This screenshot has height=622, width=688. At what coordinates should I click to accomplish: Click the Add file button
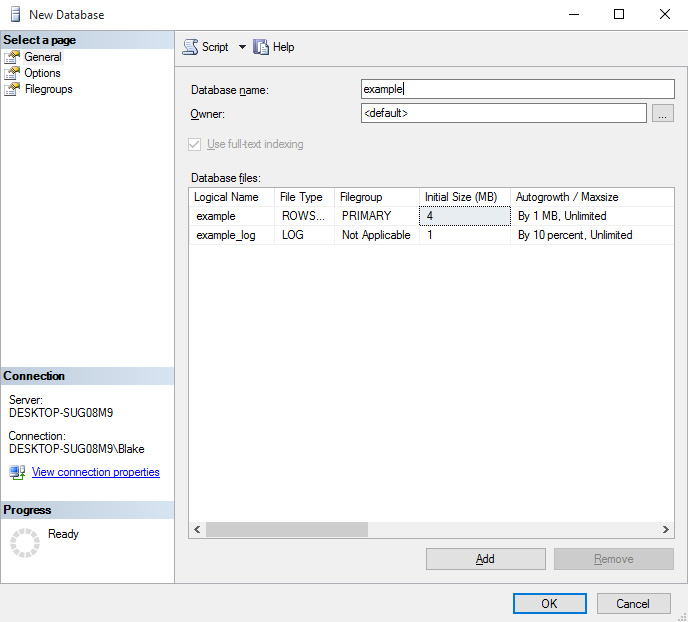pyautogui.click(x=485, y=559)
